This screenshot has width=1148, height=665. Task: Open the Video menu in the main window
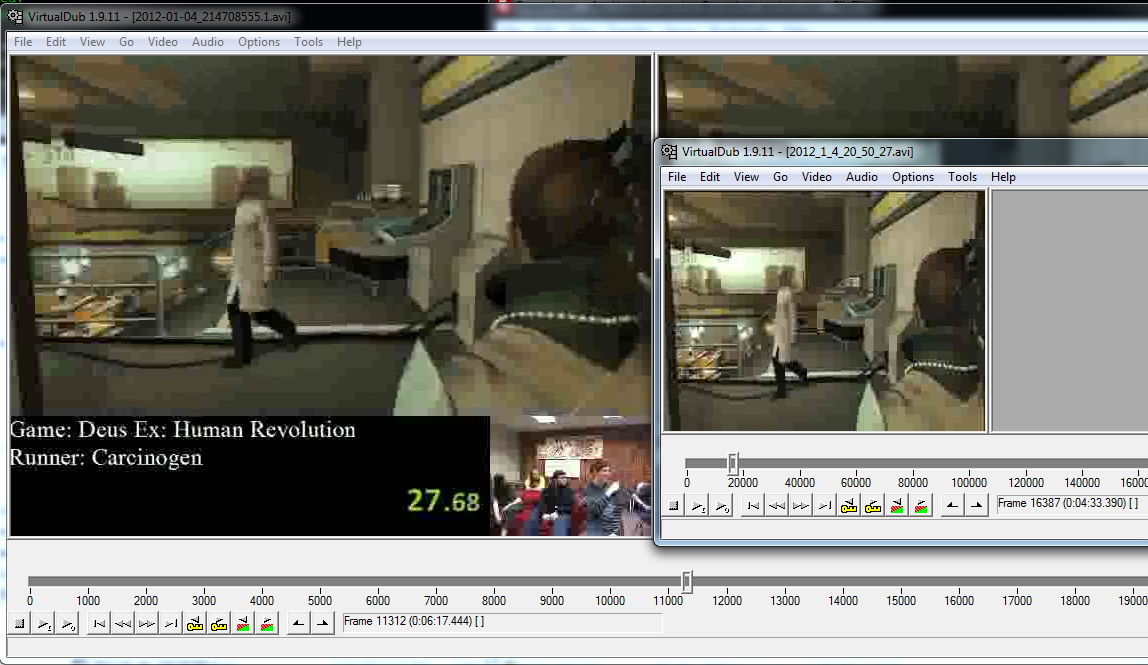pyautogui.click(x=163, y=42)
